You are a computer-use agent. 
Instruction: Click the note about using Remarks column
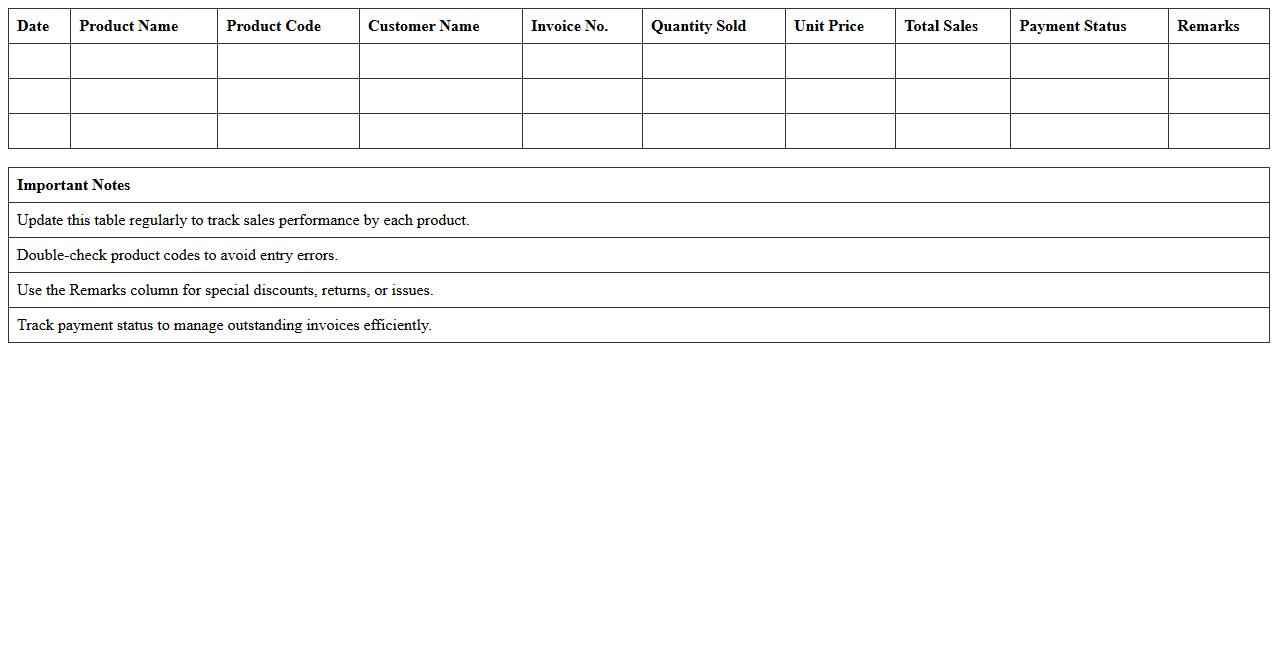[225, 290]
